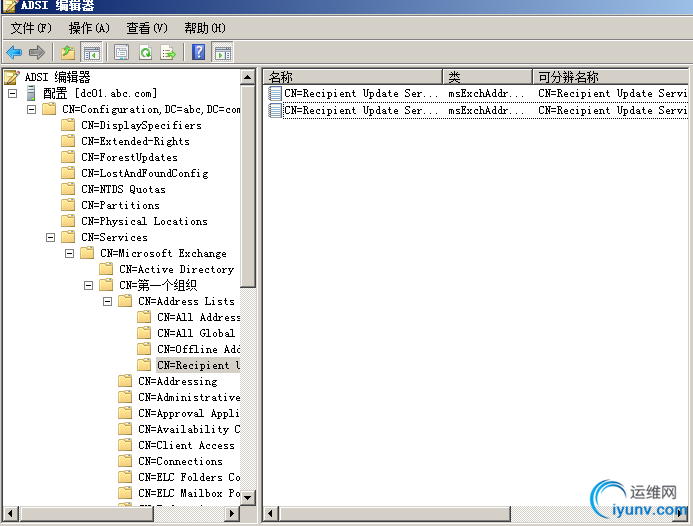Click tree pane vertical scroll up arrow
This screenshot has height=526, width=693.
248,77
